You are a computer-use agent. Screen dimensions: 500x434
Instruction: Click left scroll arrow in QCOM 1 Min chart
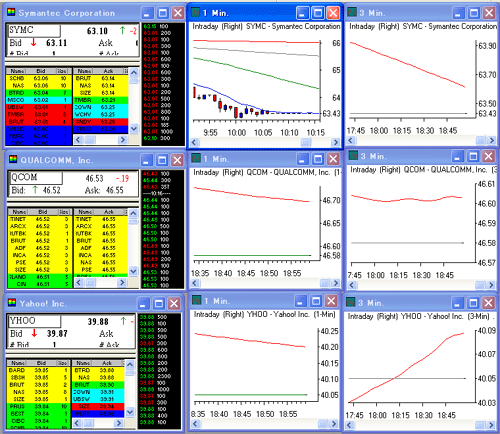(195, 283)
